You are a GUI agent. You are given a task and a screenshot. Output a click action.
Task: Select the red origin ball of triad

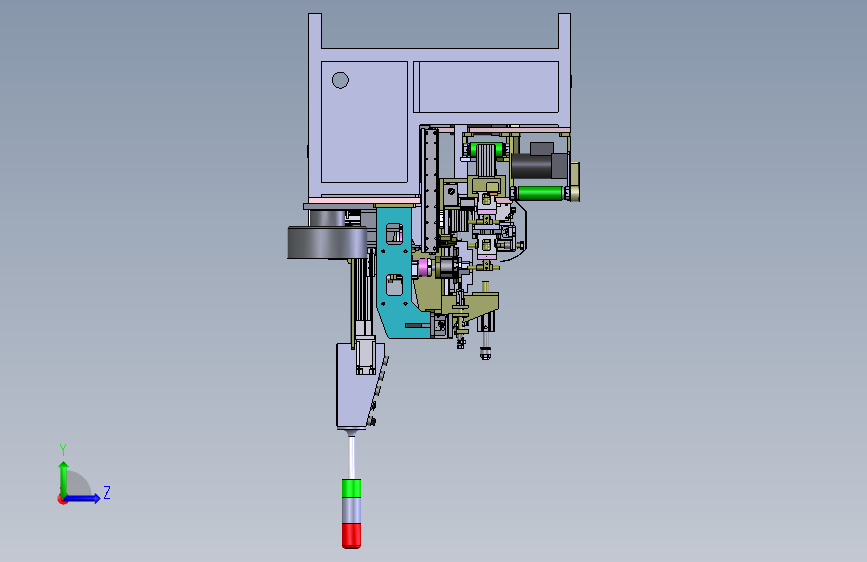[x=61, y=499]
